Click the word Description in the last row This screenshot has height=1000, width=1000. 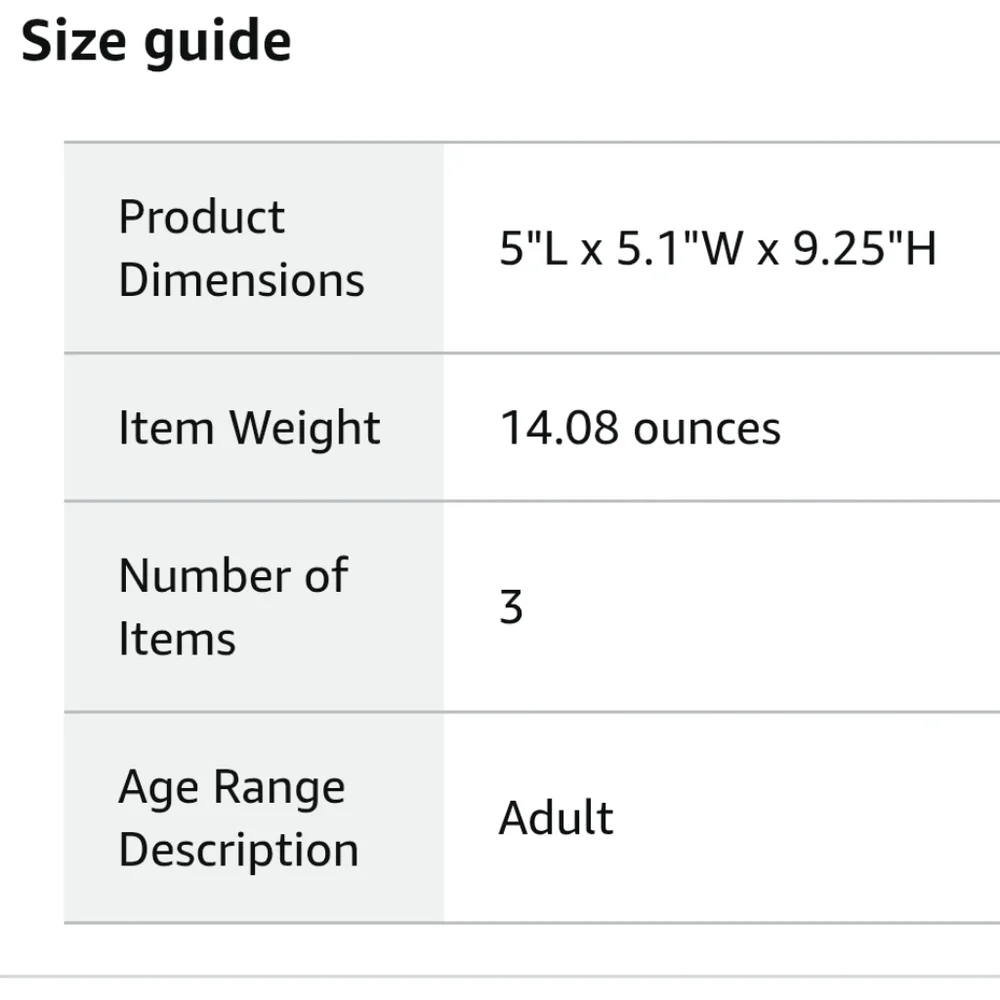(239, 850)
